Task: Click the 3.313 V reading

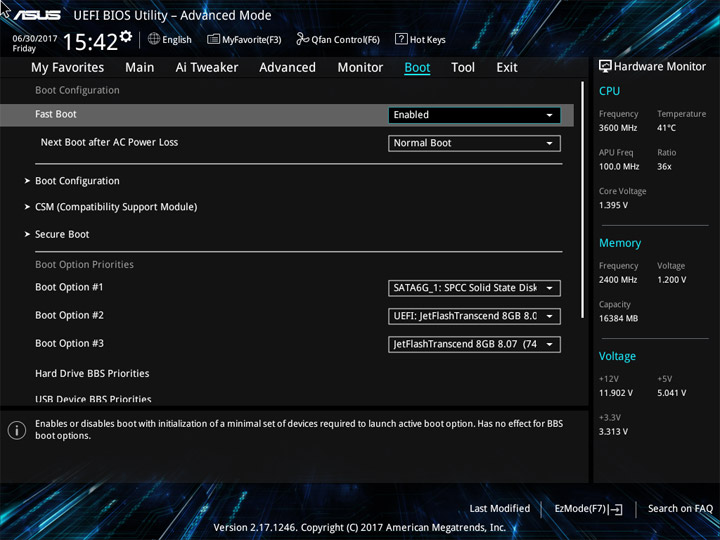Action: pos(613,432)
